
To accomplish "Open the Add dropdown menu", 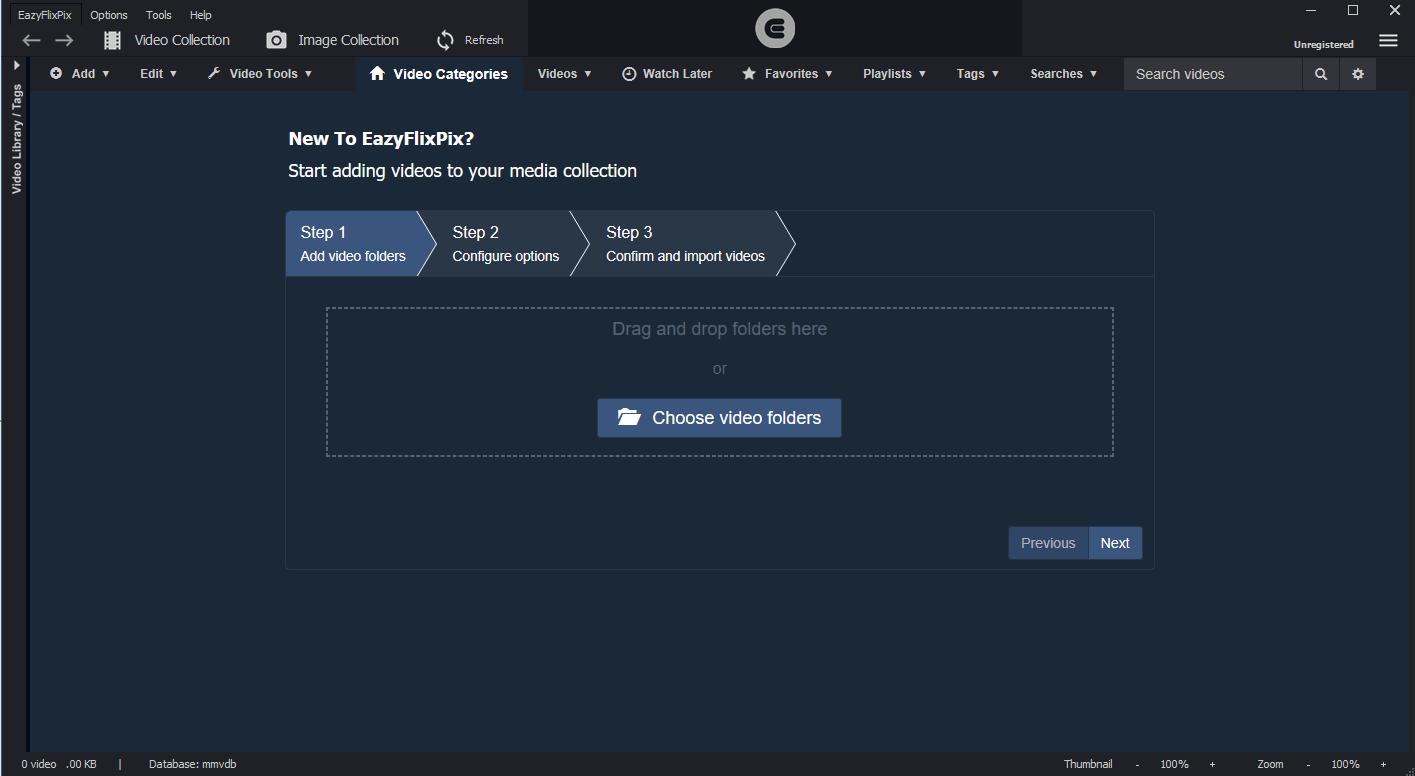I will [80, 74].
